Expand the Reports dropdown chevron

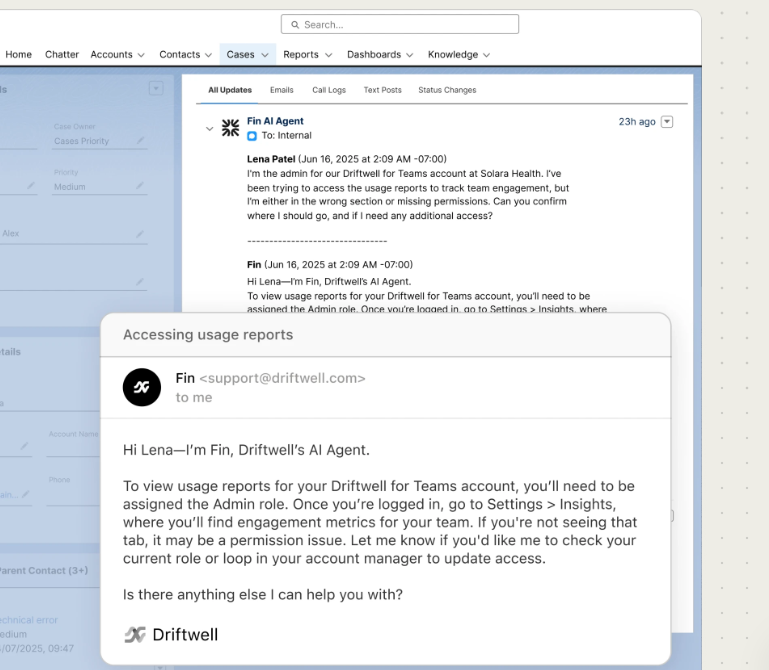(329, 55)
